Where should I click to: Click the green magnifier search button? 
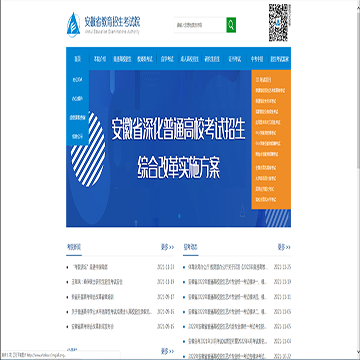[231, 25]
